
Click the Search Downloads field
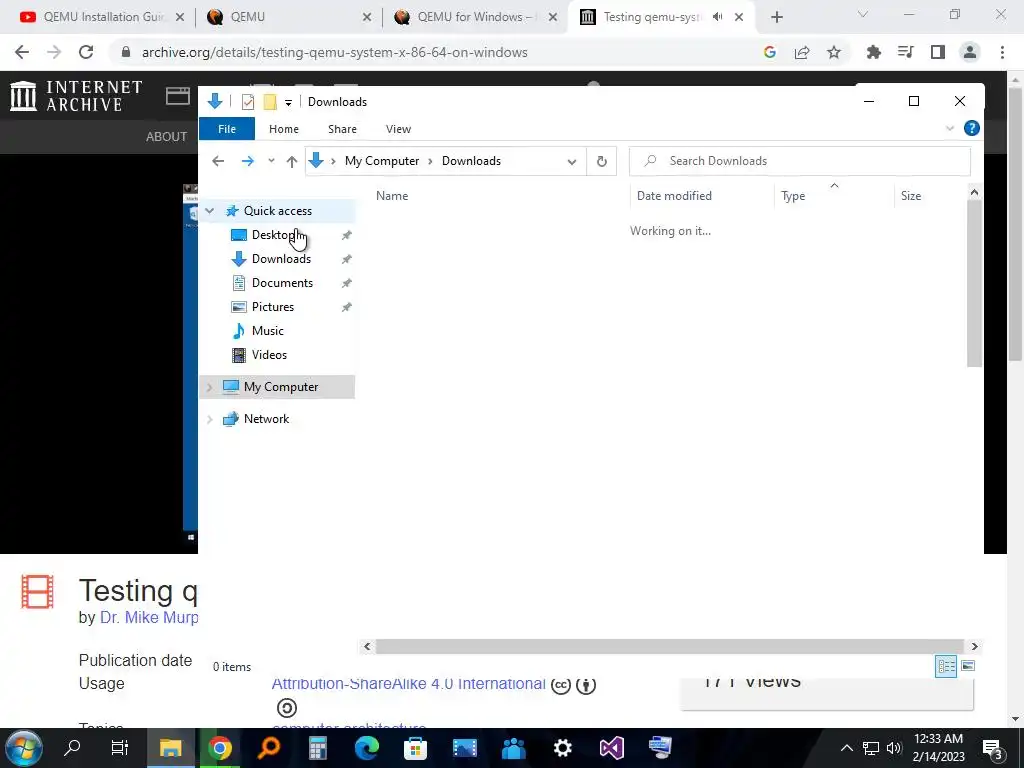(x=799, y=161)
